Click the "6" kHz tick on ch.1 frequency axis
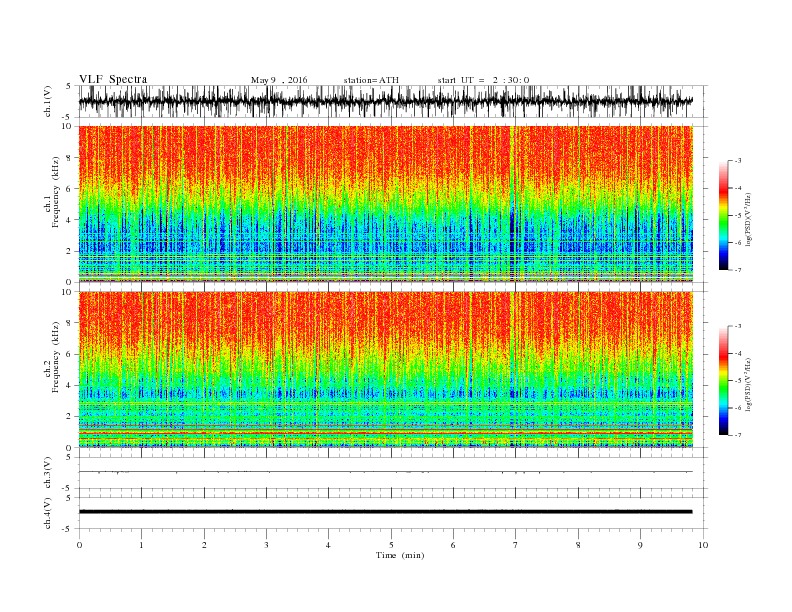Screen dimensions: 792x612 click(x=69, y=189)
